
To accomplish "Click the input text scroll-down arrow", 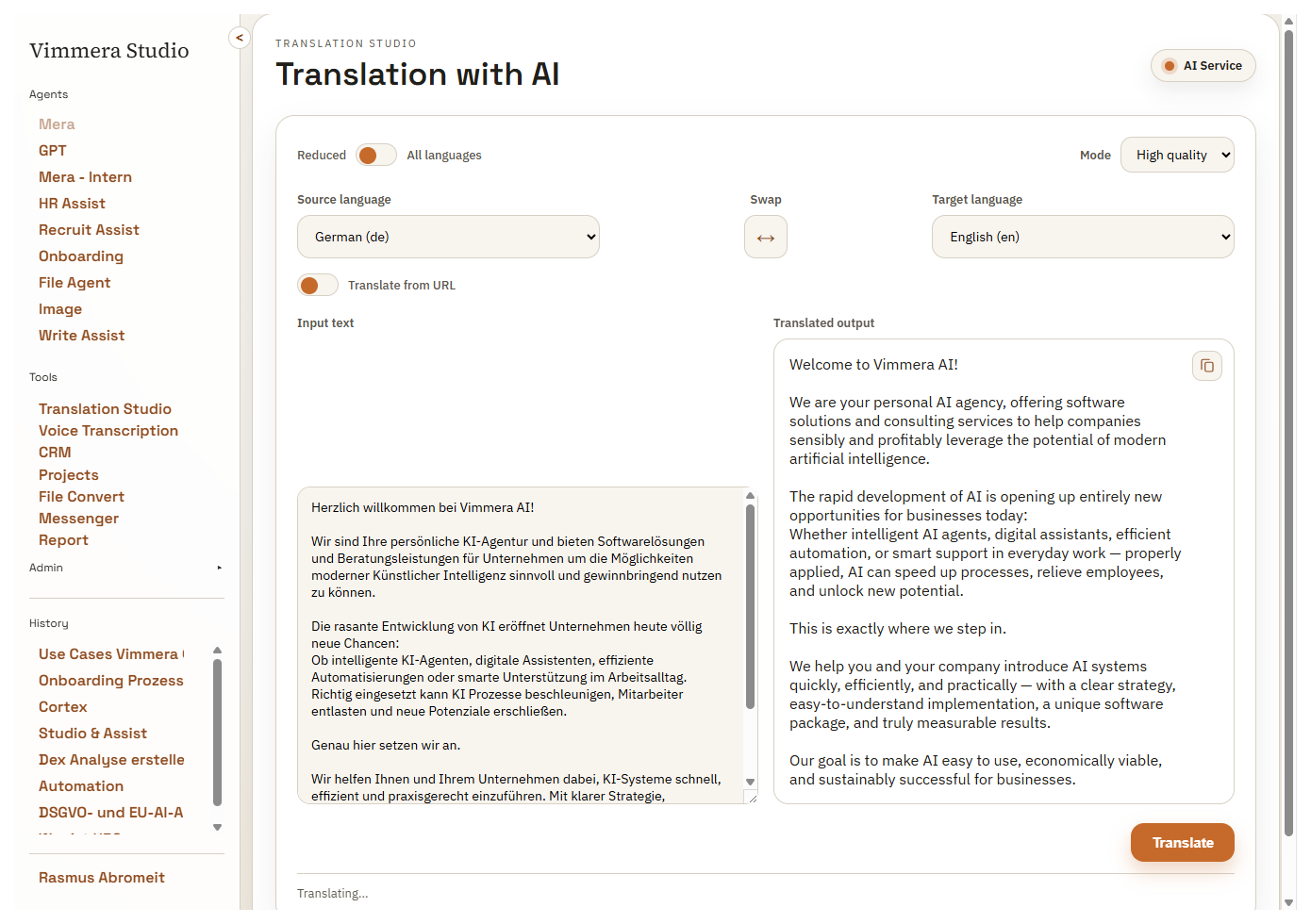I will 750,782.
